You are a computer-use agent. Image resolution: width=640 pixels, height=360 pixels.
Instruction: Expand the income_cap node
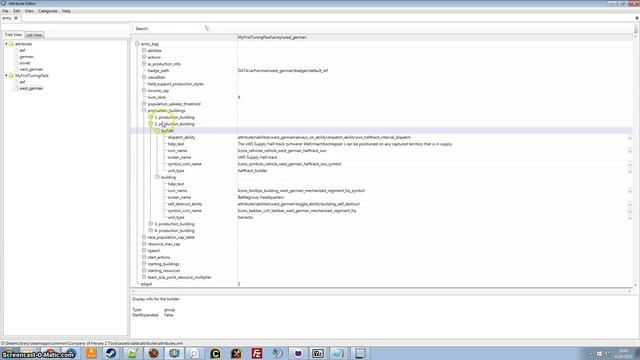click(144, 91)
